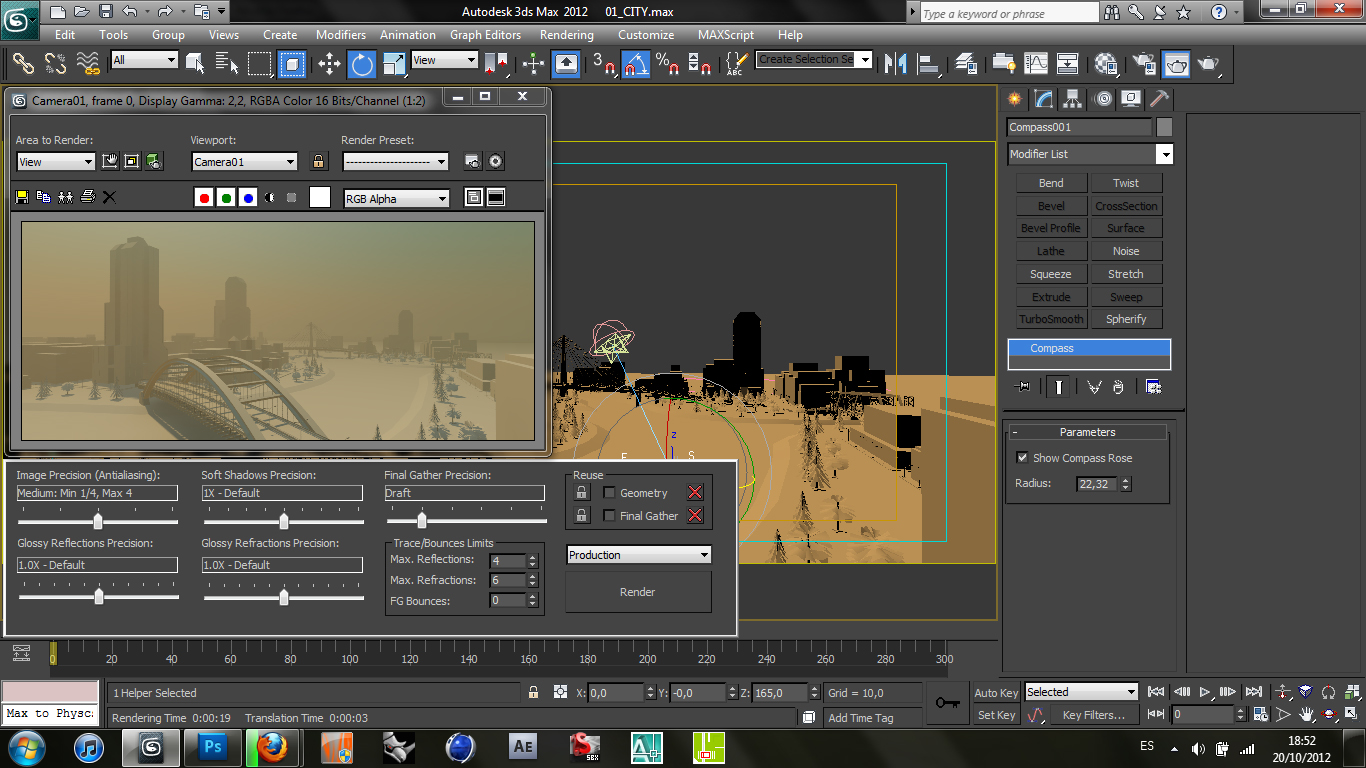1366x768 pixels.
Task: Toggle Percent Snap in main toolbar
Action: pyautogui.click(x=668, y=64)
